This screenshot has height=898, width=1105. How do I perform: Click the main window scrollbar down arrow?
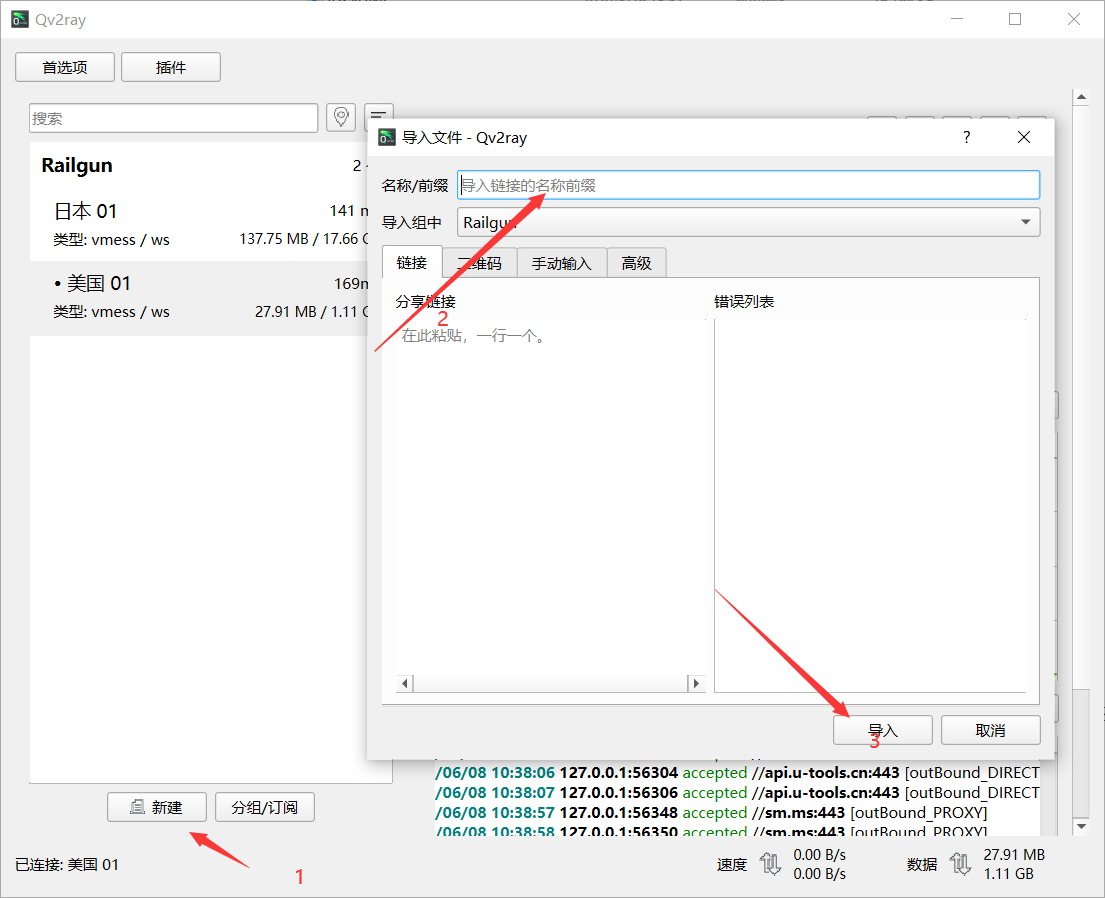[x=1081, y=825]
